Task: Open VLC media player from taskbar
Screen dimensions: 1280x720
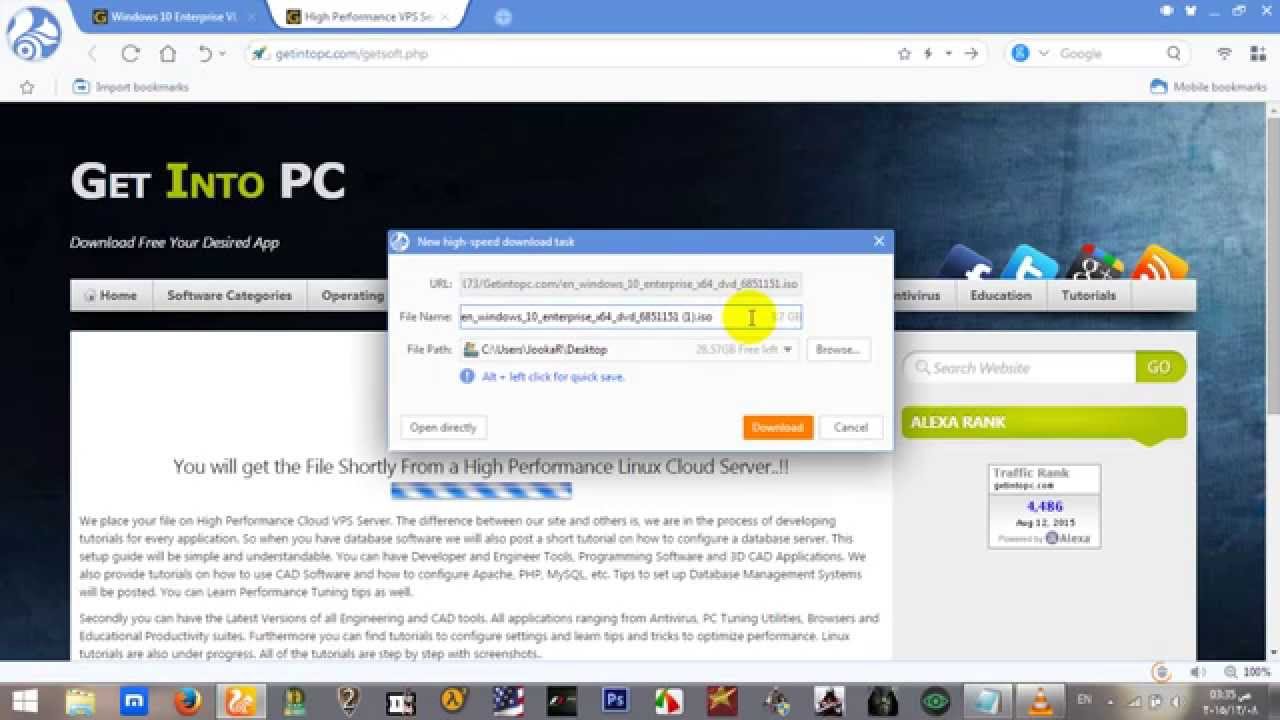Action: (1041, 701)
